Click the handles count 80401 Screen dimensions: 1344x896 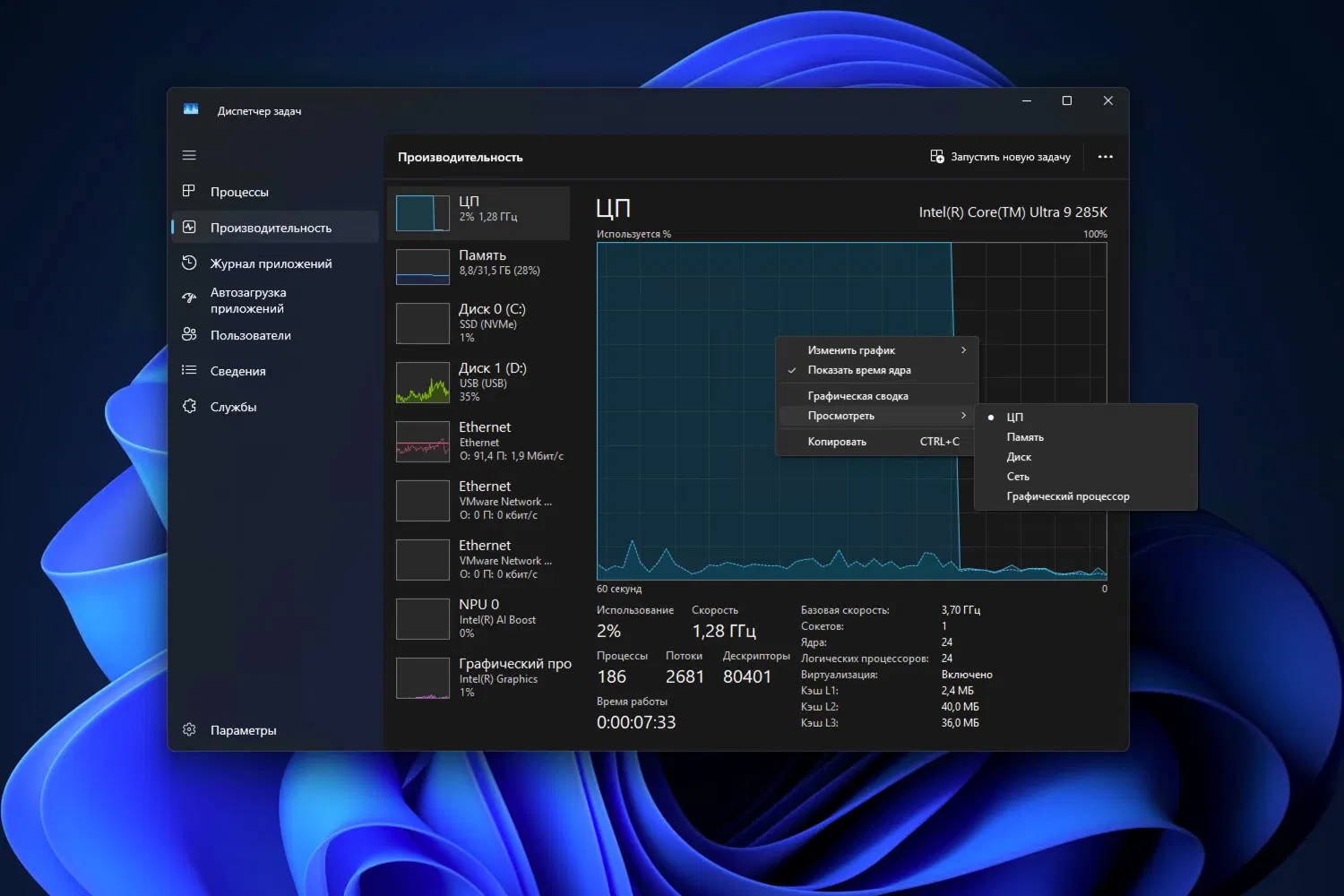pyautogui.click(x=747, y=676)
